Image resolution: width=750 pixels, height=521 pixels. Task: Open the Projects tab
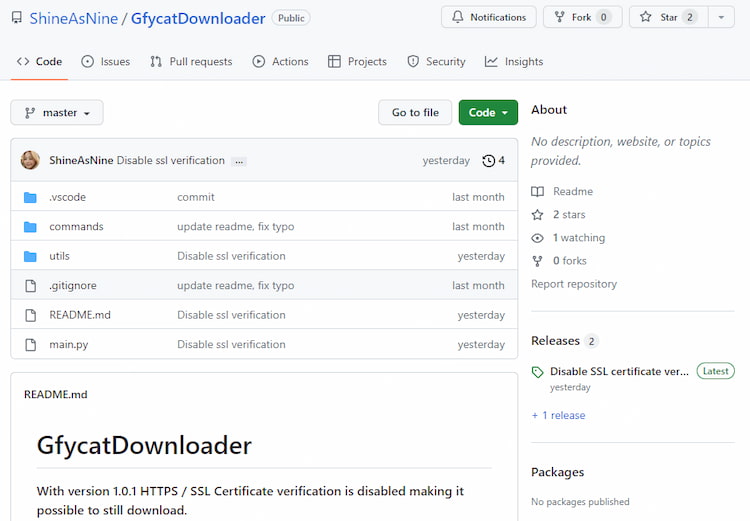tap(357, 62)
